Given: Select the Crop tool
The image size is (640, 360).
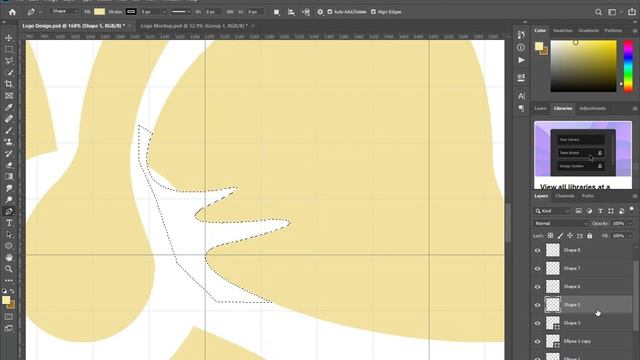Looking at the screenshot, I should pos(9,84).
